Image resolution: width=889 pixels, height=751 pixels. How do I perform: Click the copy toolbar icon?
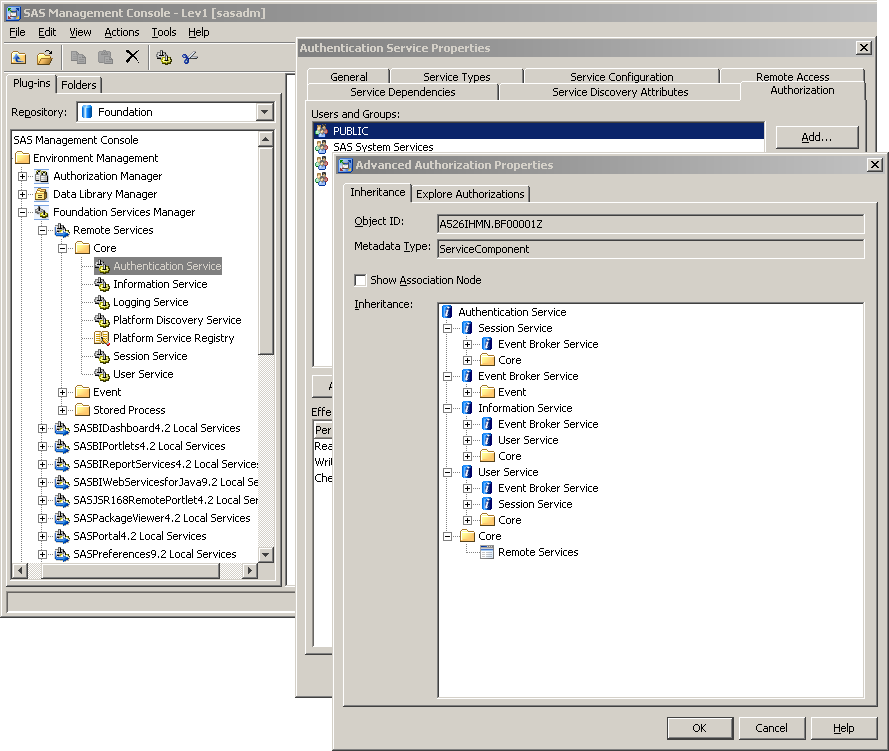click(78, 57)
